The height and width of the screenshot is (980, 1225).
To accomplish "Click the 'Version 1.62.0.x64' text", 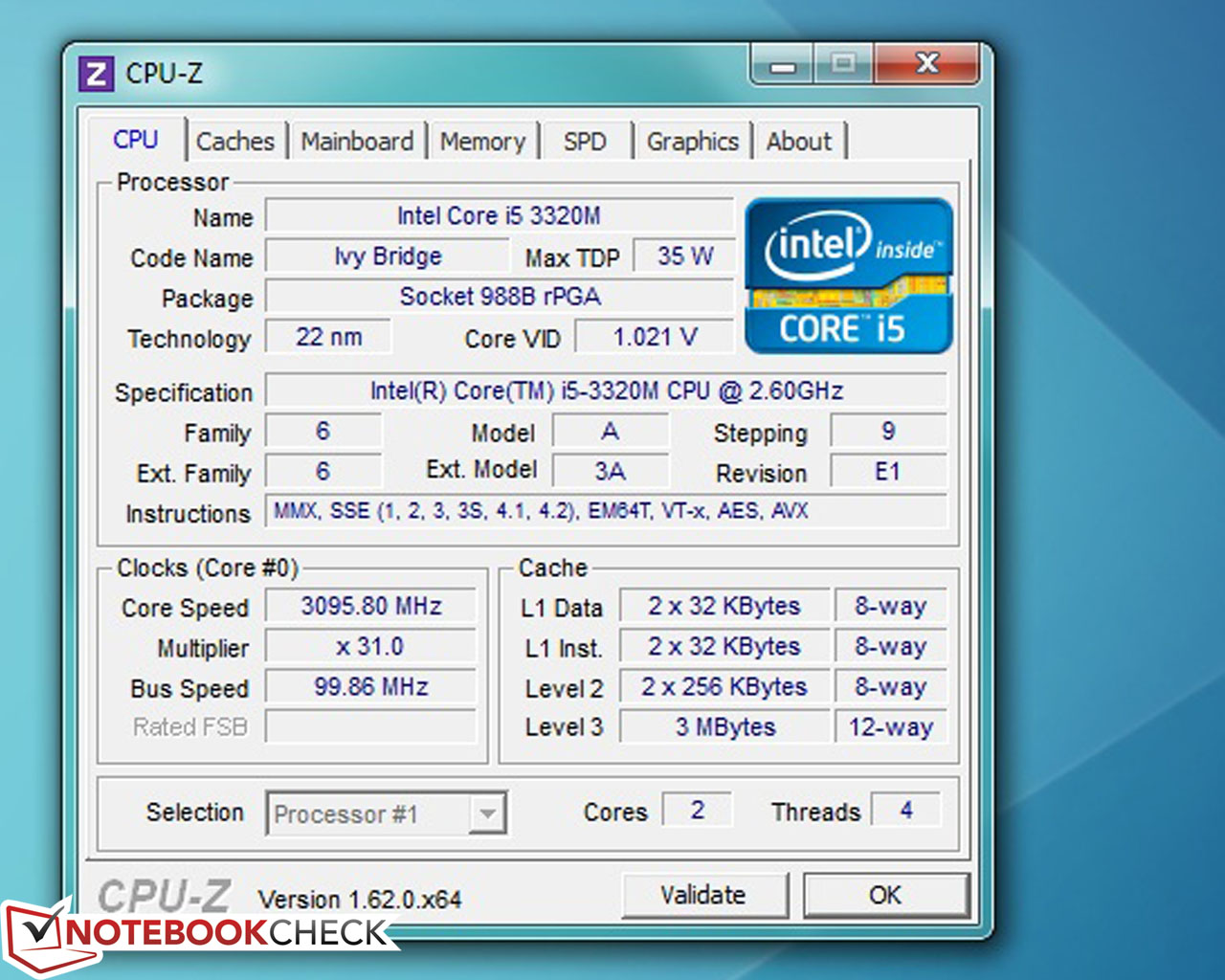I will point(360,900).
